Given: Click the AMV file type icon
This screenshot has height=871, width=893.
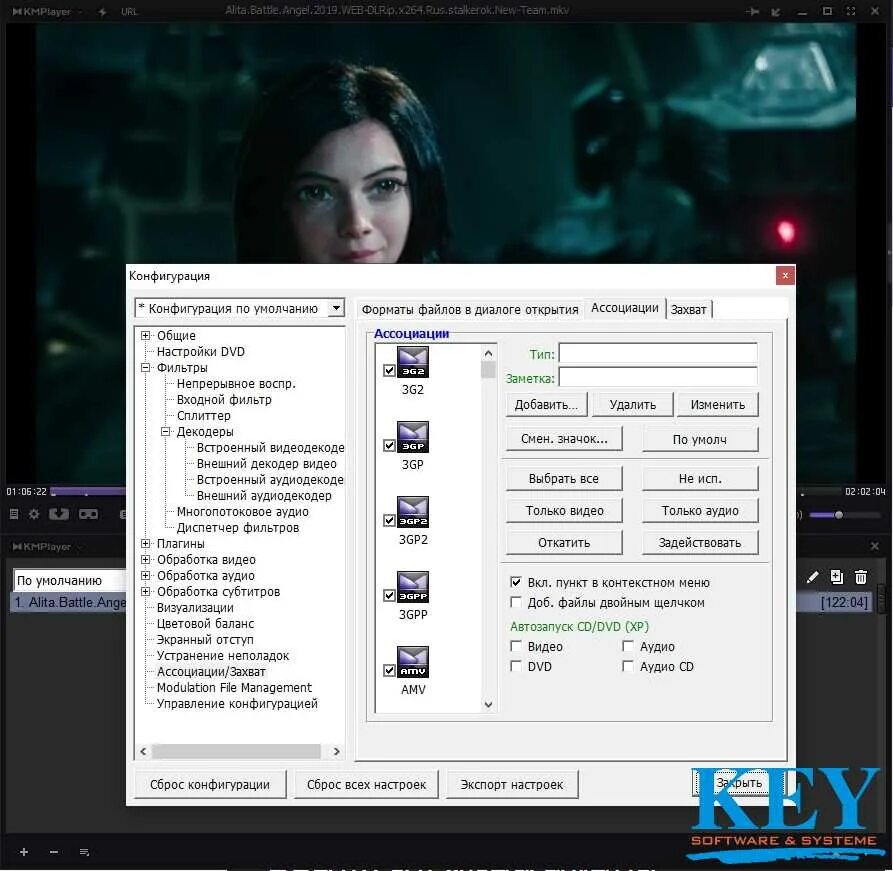Looking at the screenshot, I should (x=412, y=662).
